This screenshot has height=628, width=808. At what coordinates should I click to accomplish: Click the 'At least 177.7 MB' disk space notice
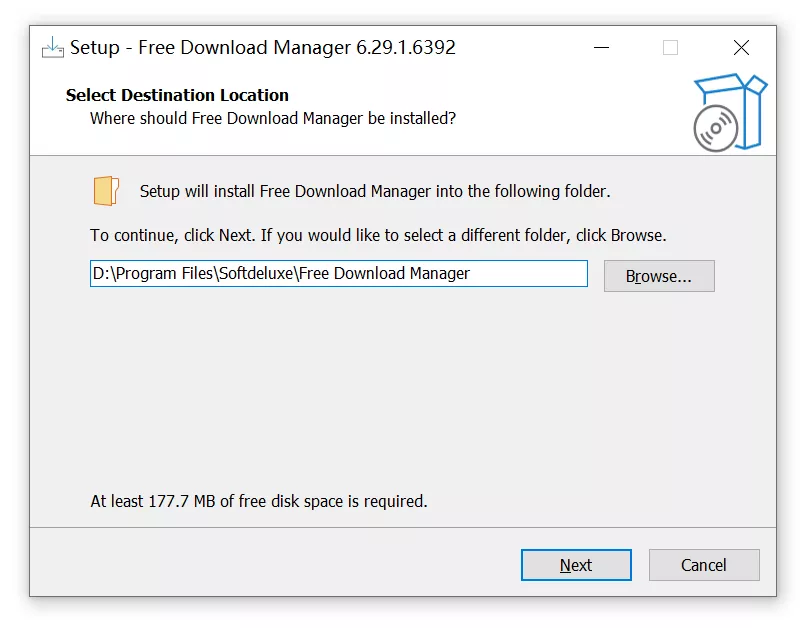pos(259,501)
